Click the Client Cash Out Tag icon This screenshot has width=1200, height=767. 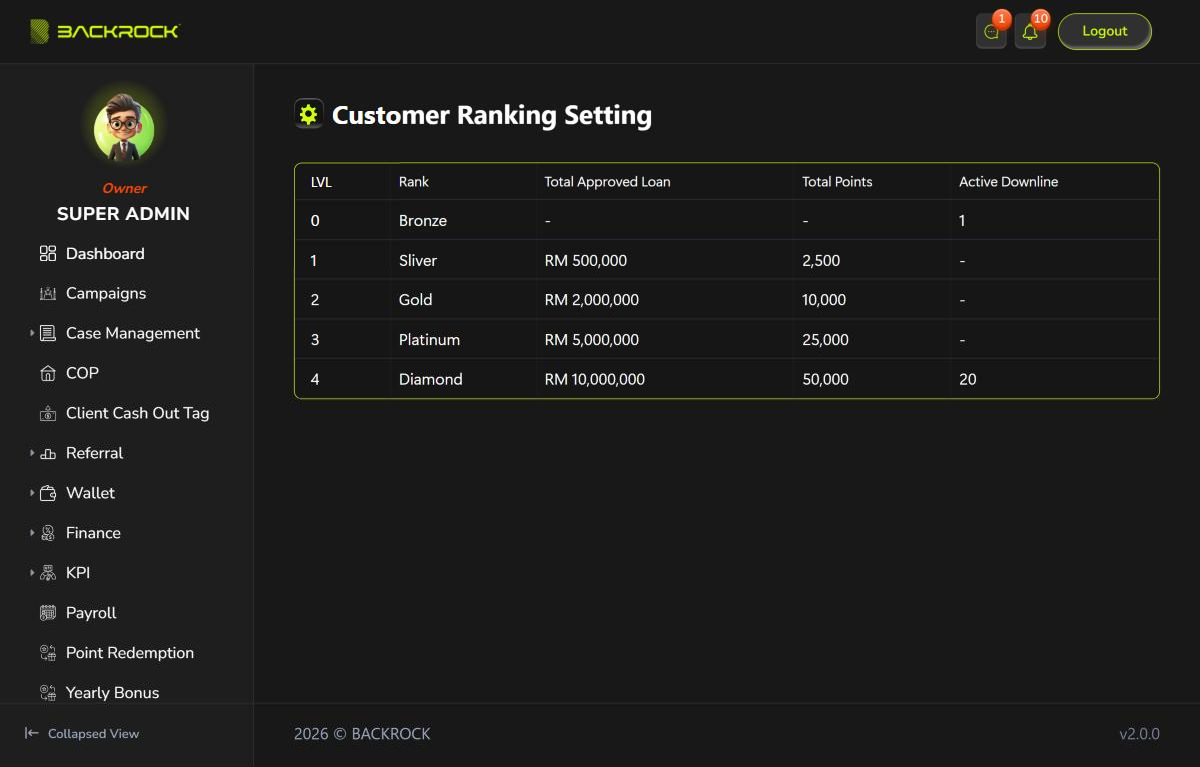48,414
